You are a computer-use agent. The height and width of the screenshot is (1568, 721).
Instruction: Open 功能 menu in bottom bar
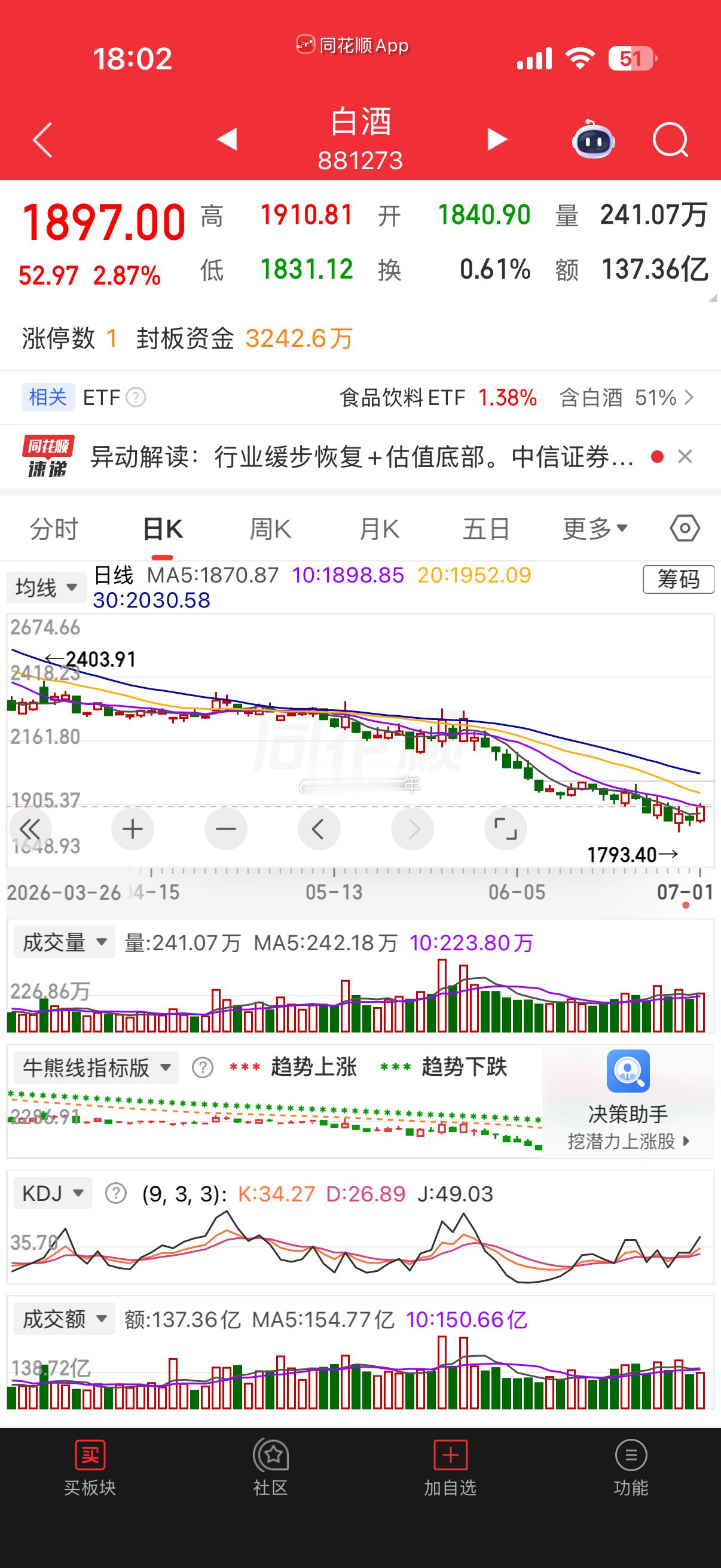pos(631,1468)
